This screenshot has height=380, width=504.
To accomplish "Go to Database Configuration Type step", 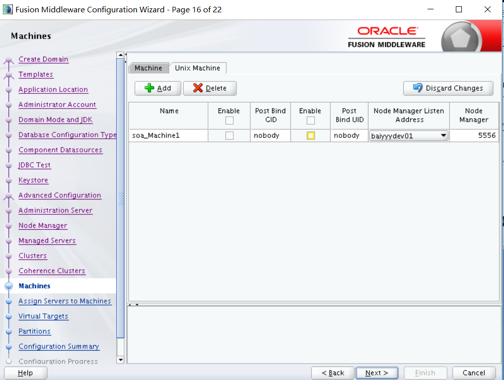I will [67, 135].
